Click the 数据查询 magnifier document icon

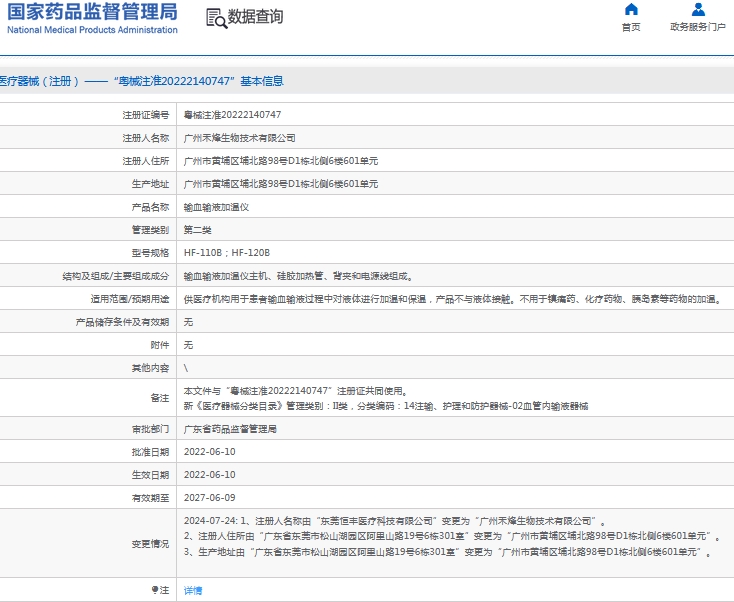[x=215, y=18]
